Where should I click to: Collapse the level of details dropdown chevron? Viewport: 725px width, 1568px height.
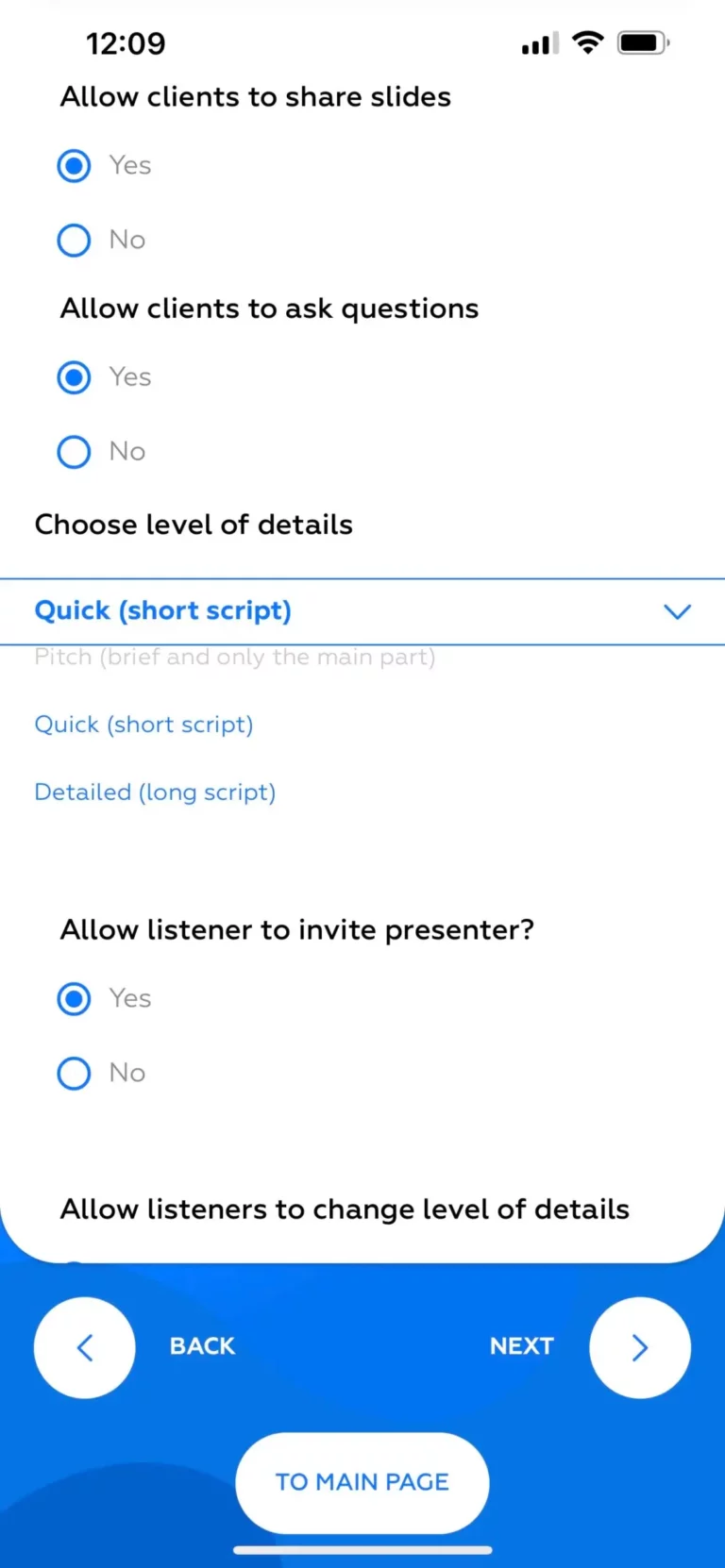pos(677,611)
